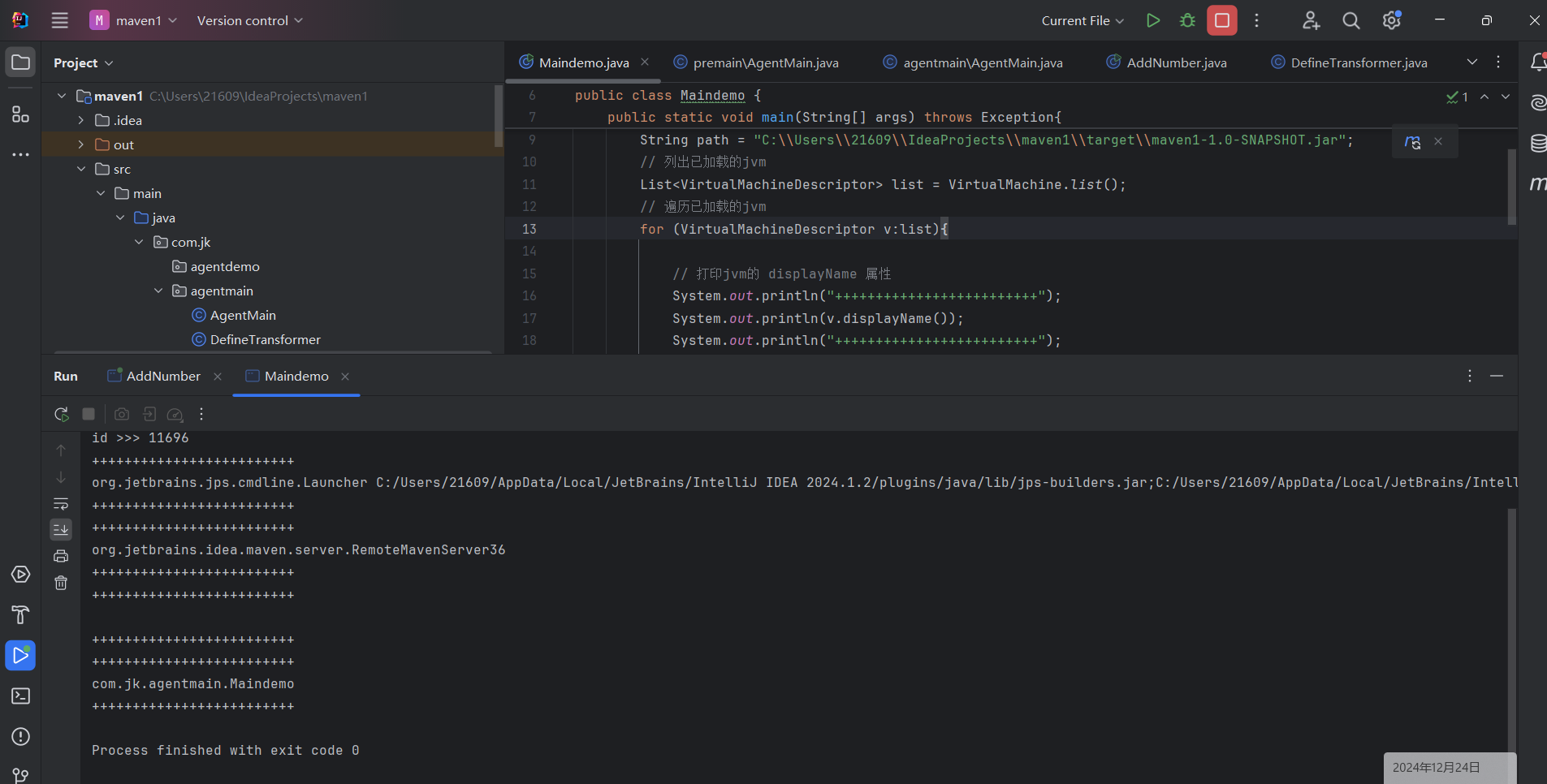Dismiss the floating reader-mode popup
1547x784 pixels.
tap(1438, 141)
